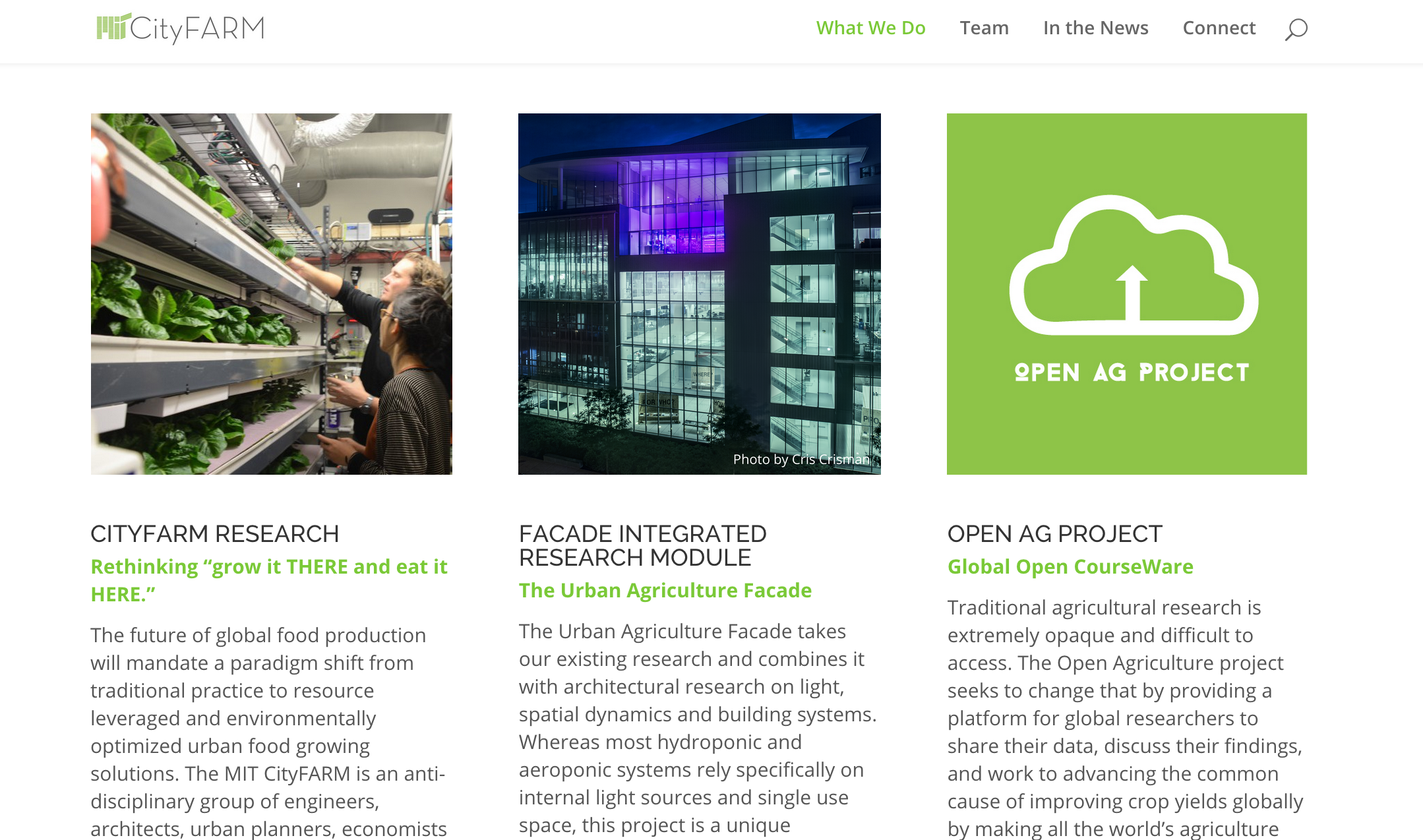Click the FACADE INTEGRATED RESEARCH MODULE heading
The height and width of the screenshot is (840, 1423).
[x=643, y=546]
